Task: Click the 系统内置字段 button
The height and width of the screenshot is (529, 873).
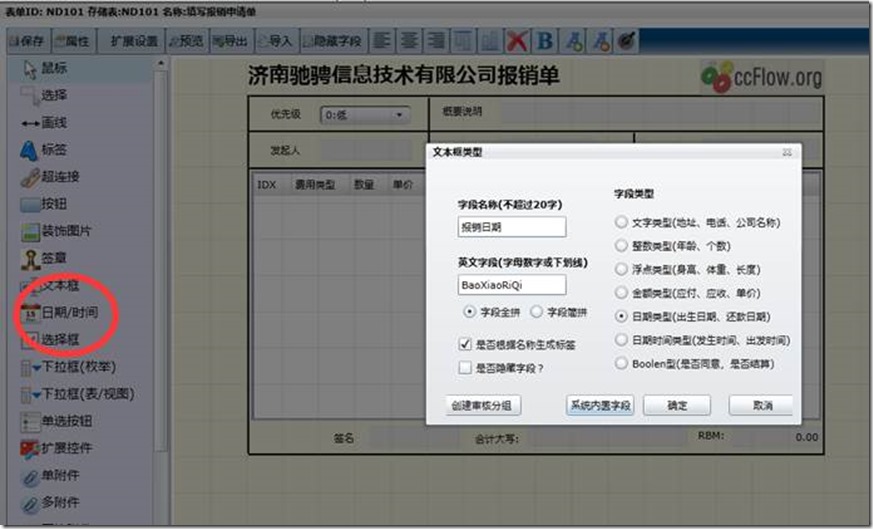Action: click(600, 405)
